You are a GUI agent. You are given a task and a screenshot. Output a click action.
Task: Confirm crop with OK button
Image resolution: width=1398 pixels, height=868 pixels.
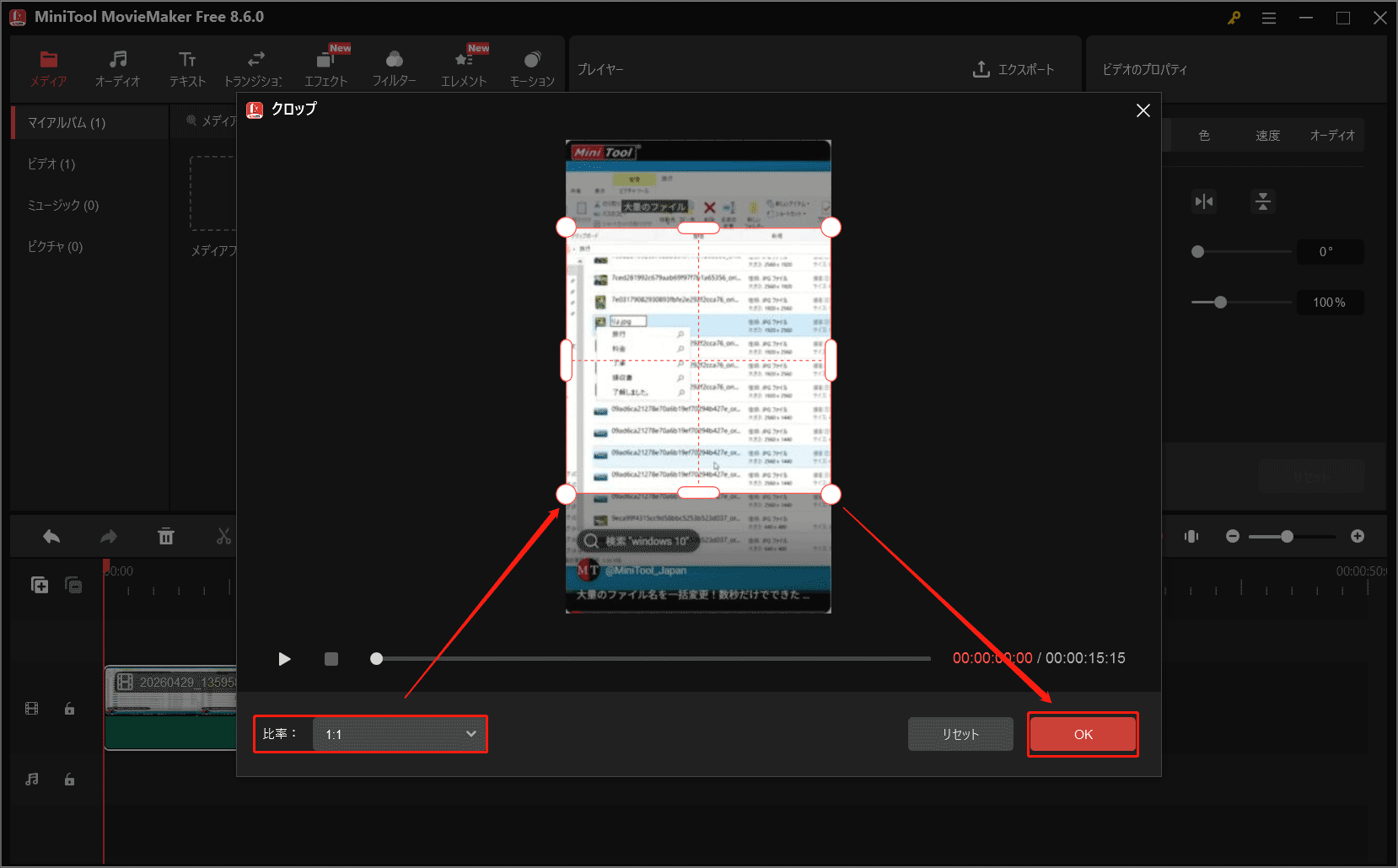[x=1083, y=734]
